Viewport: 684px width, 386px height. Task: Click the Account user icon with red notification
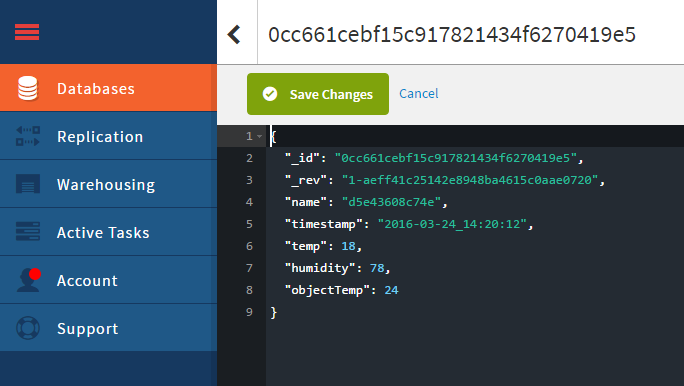click(29, 280)
